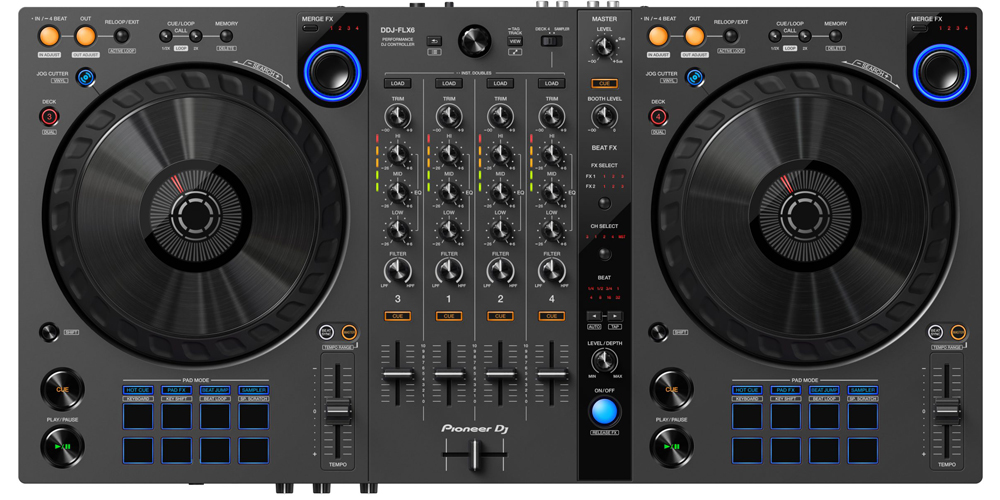Screen dimensions: 1000x500
Task: Tap the left deck Jog Cutter button
Action: [x=86, y=77]
